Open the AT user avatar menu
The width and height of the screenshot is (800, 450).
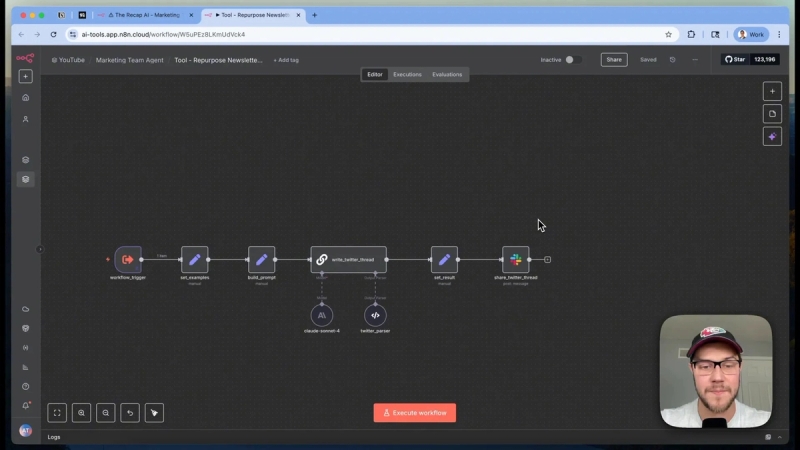pyautogui.click(x=26, y=431)
